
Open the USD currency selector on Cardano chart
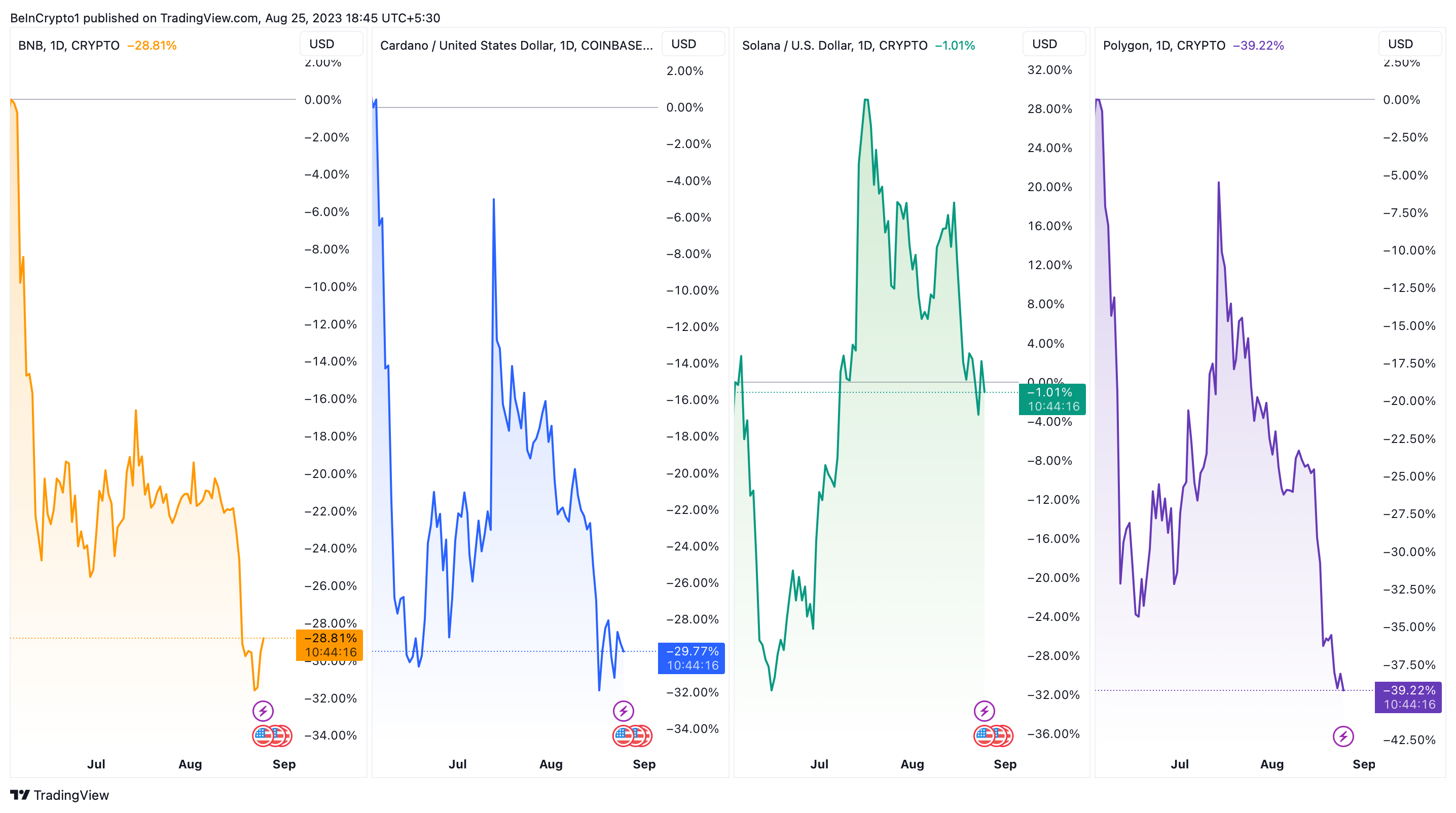[x=693, y=44]
